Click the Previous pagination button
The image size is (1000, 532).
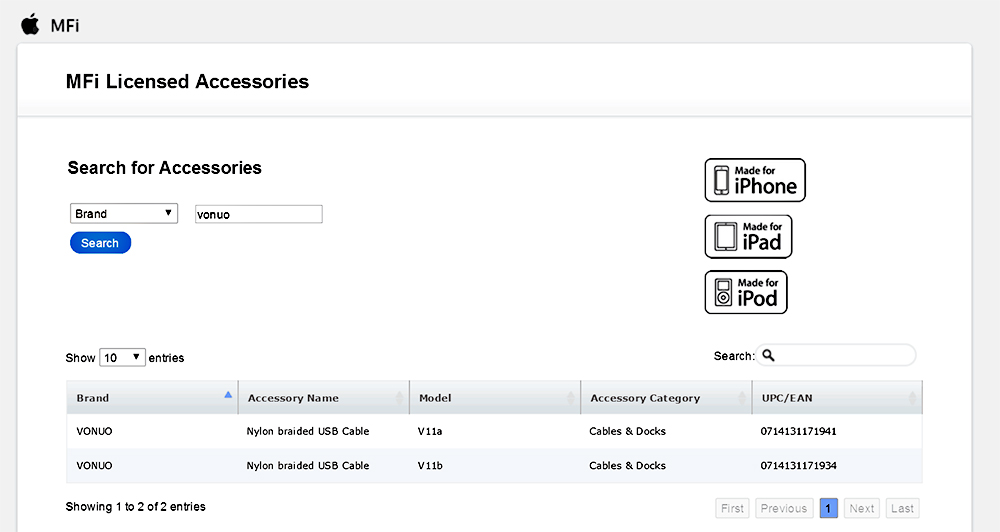coord(784,508)
